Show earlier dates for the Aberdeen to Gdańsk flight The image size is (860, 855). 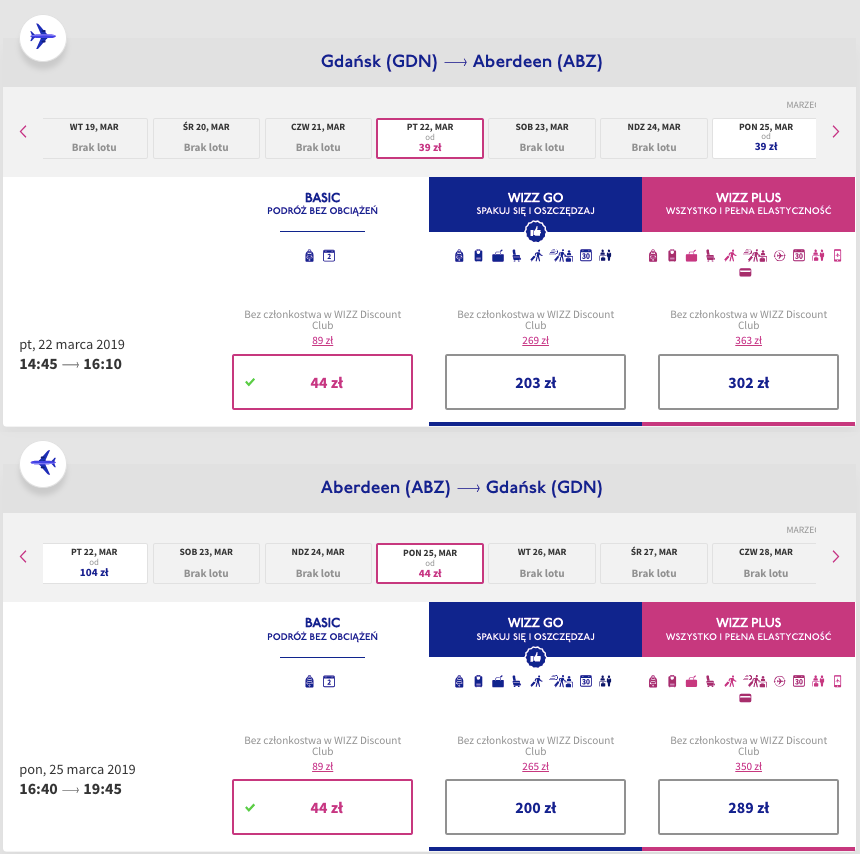(23, 558)
